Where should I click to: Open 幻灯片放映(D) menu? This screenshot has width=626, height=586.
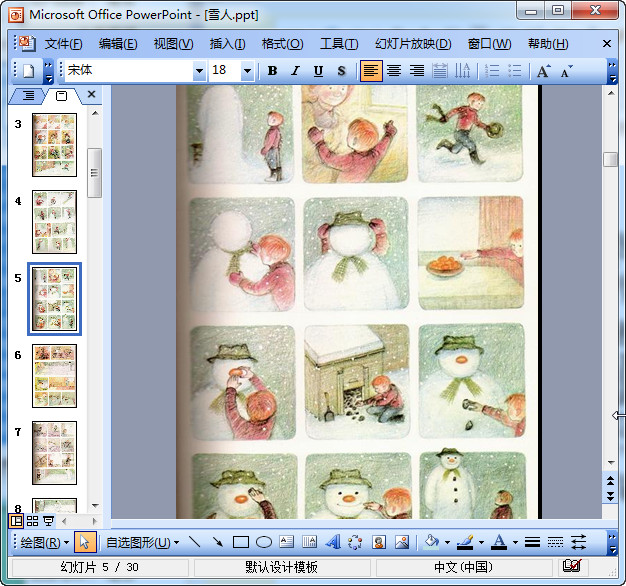point(413,44)
